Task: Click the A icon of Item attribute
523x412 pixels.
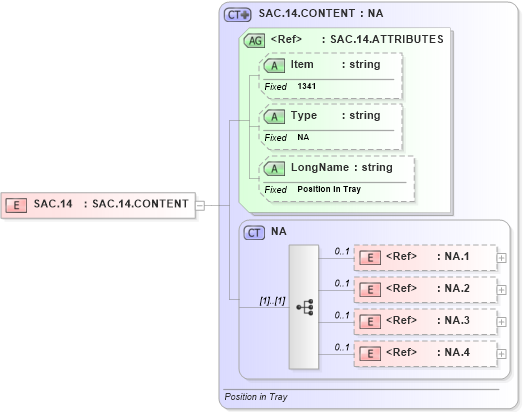Action: 274,66
